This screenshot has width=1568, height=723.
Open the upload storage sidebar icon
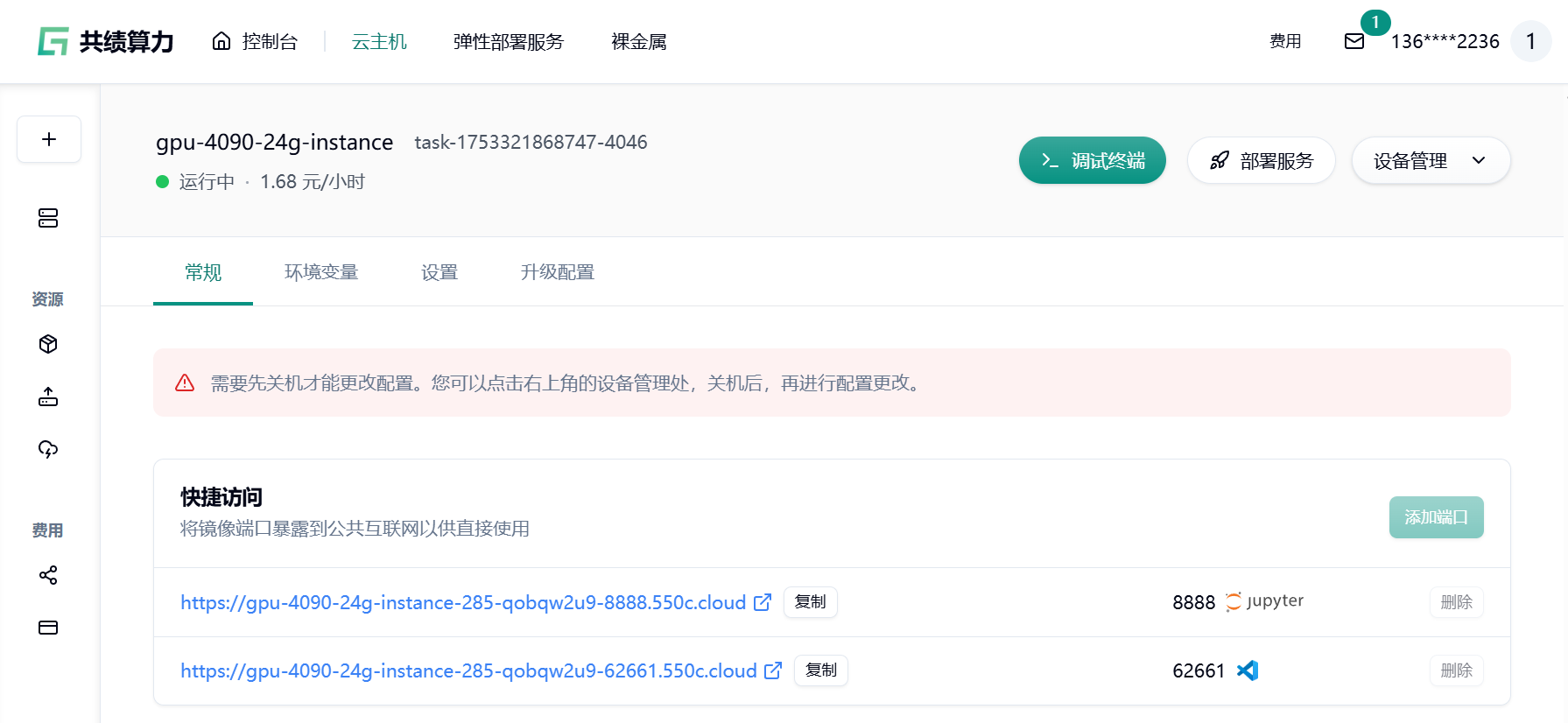coord(48,397)
